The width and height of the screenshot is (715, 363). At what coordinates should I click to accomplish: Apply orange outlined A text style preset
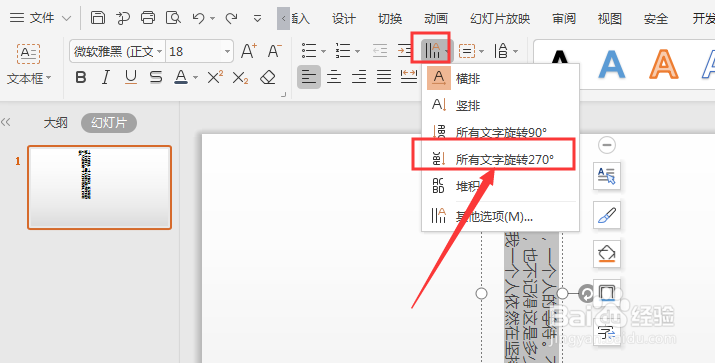click(663, 64)
